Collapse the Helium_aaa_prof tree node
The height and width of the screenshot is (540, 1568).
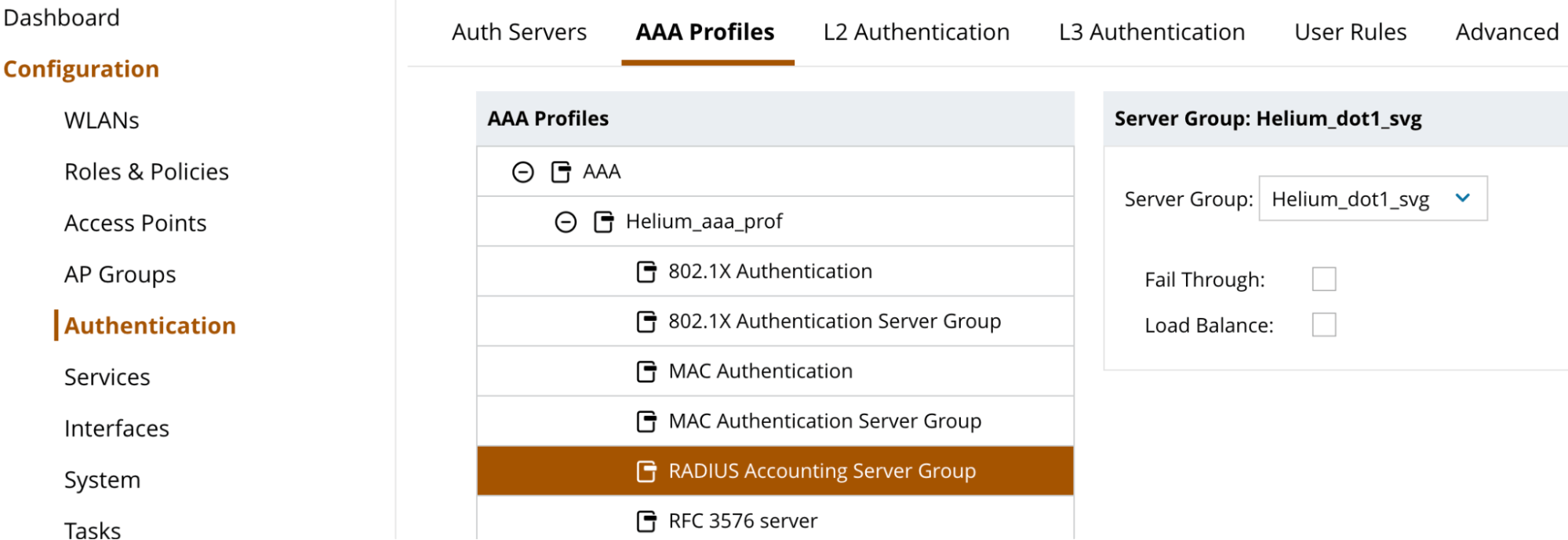click(x=566, y=222)
